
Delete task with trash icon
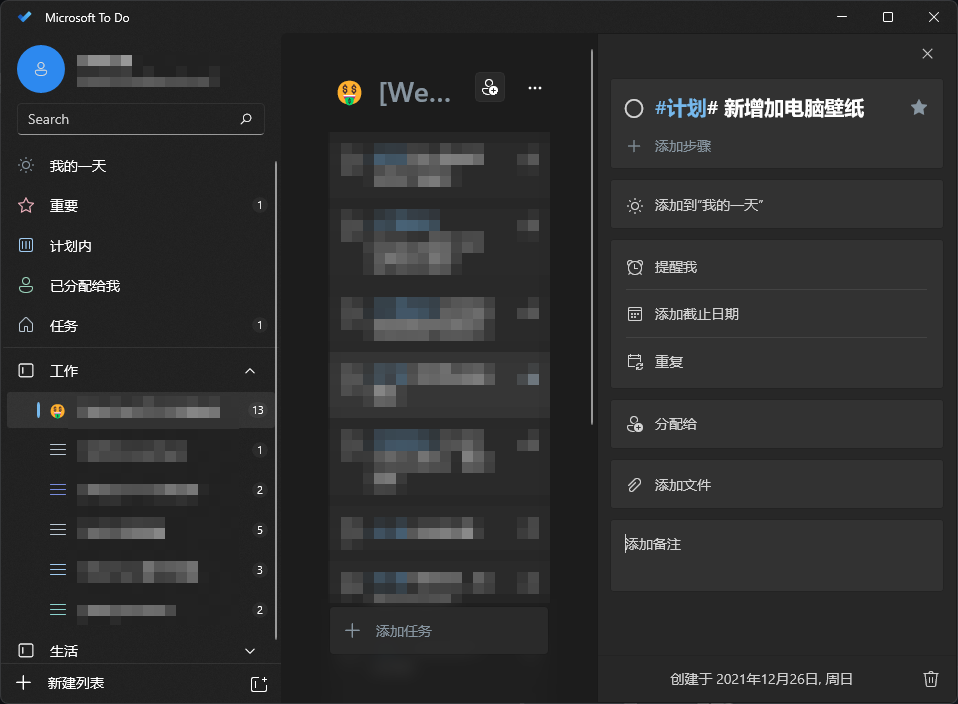930,679
